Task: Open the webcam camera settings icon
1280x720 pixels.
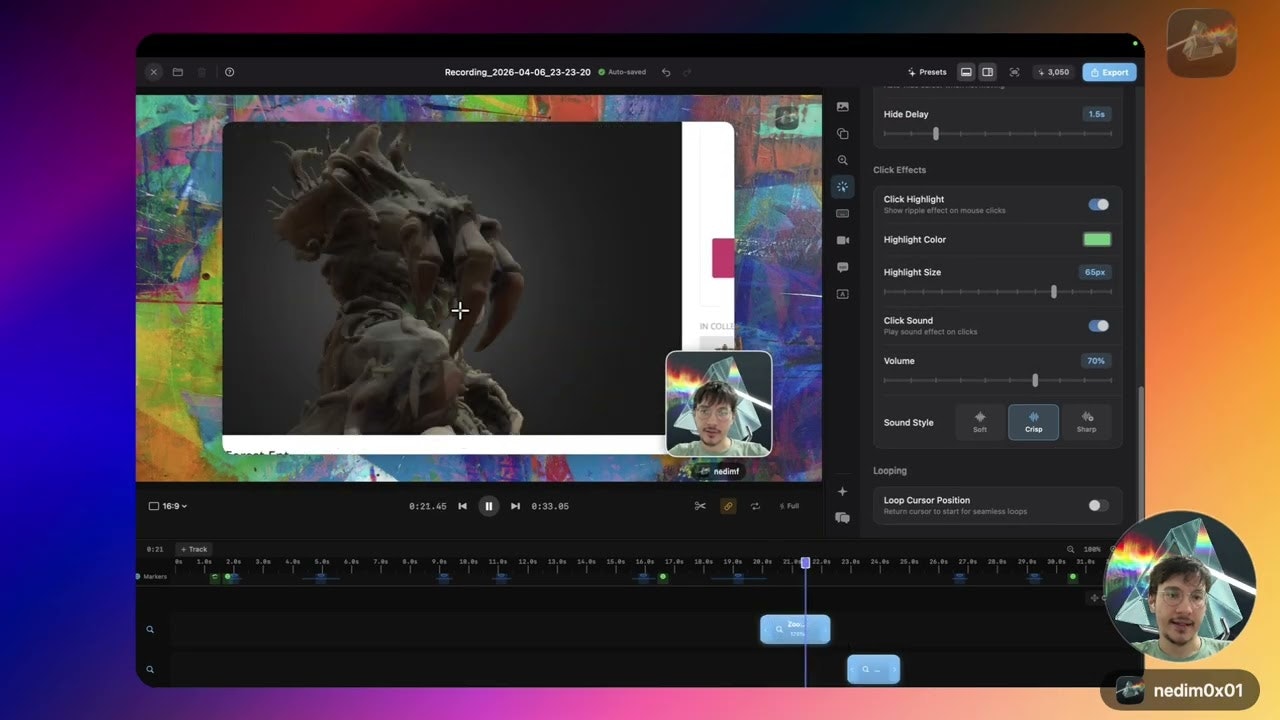Action: tap(842, 240)
